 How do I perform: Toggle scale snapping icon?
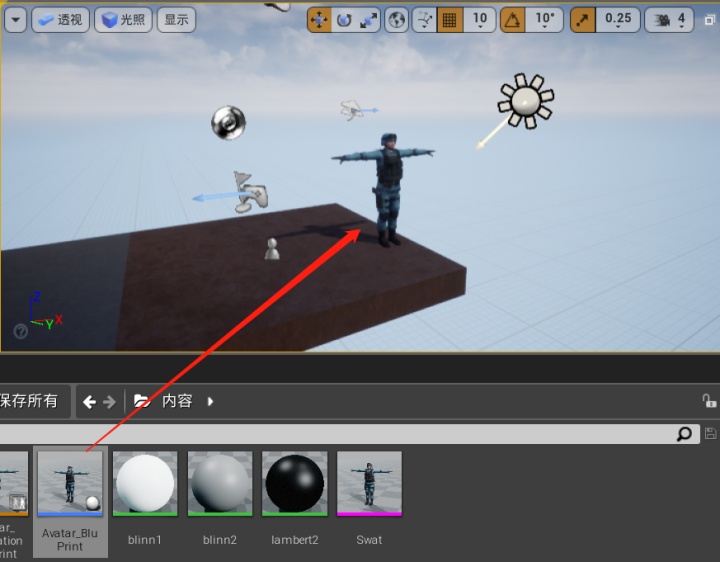[x=583, y=20]
